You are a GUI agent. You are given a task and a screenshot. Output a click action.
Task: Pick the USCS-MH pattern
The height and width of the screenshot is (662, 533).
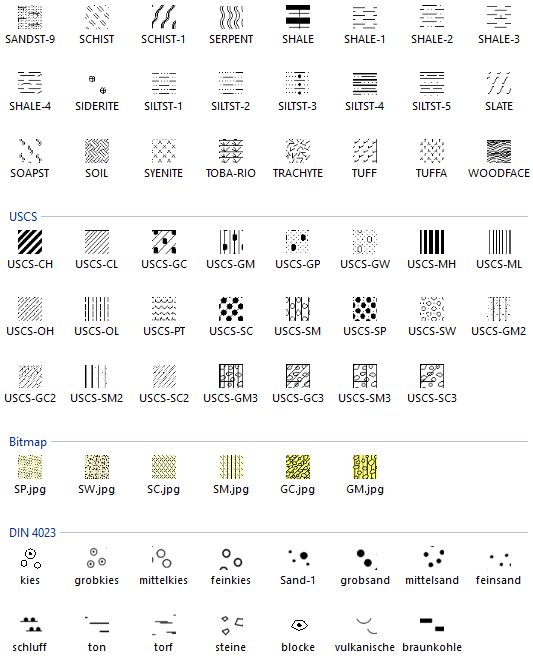[x=432, y=242]
